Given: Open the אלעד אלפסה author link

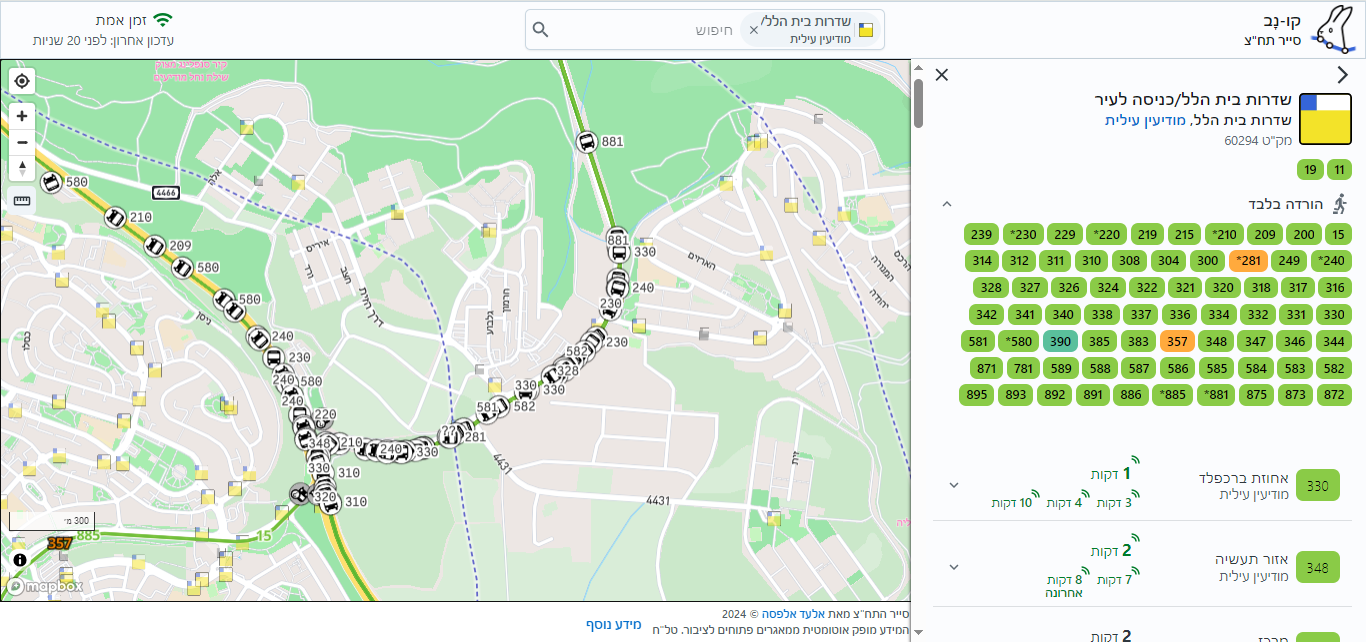Looking at the screenshot, I should click(x=795, y=613).
